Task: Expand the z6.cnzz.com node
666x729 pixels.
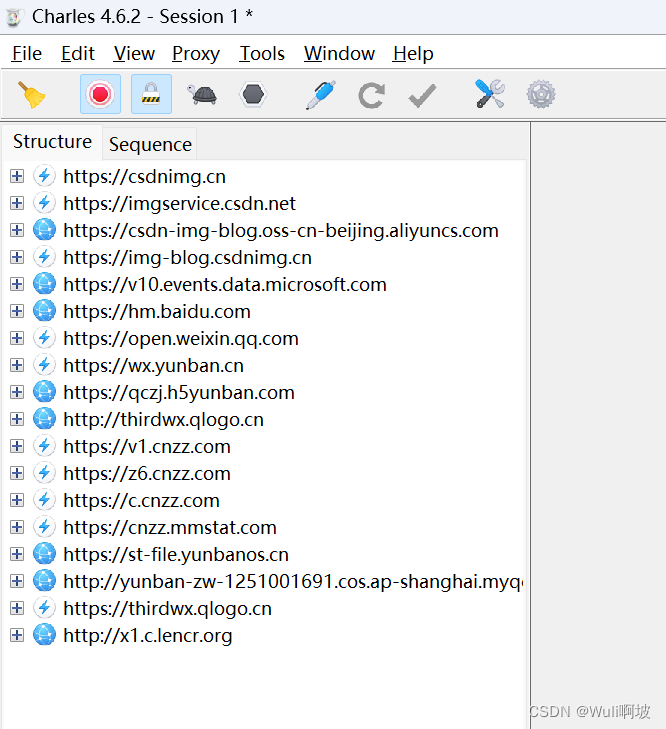Action: (x=17, y=473)
